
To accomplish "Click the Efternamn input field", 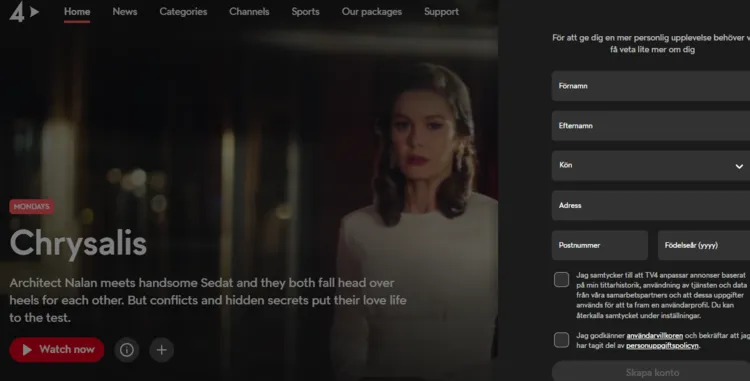I will coord(651,126).
